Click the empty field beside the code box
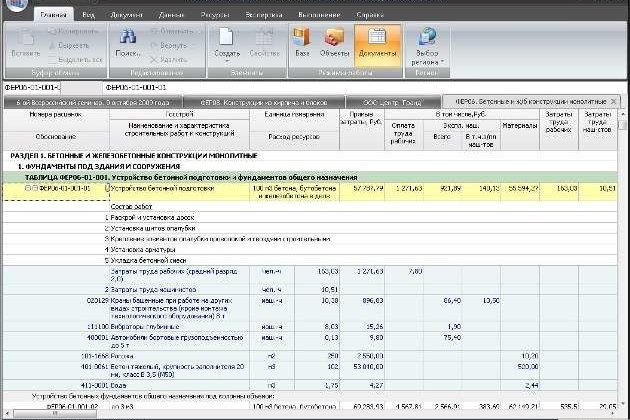Image resolution: width=630 pixels, height=420 pixels. [x=82, y=87]
